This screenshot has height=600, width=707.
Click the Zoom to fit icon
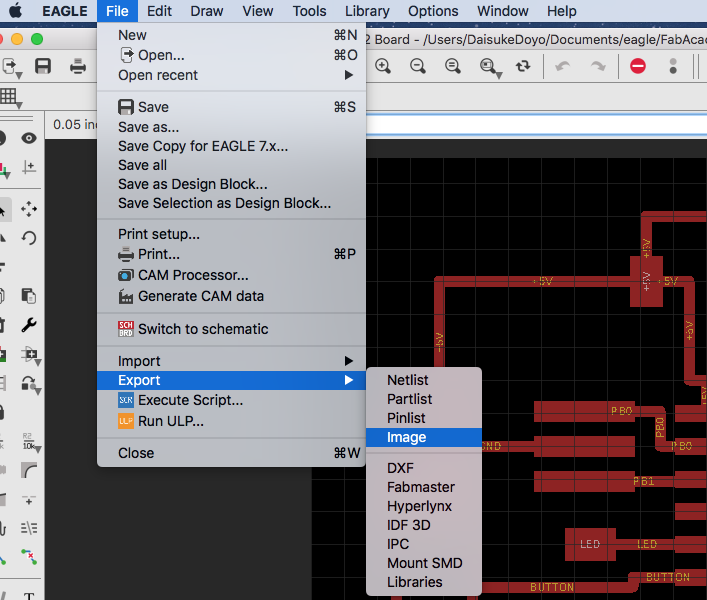(x=453, y=66)
